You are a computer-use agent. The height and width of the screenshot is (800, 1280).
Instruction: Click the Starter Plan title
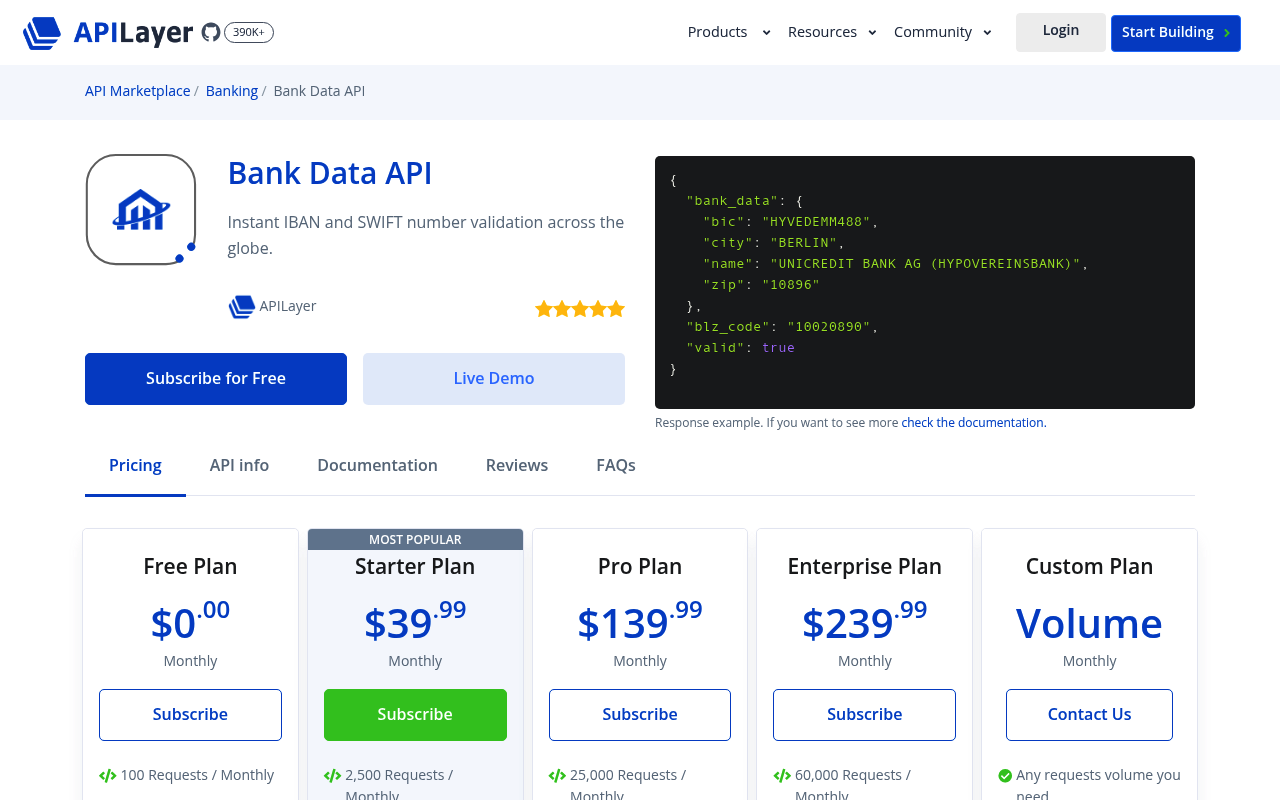click(415, 567)
